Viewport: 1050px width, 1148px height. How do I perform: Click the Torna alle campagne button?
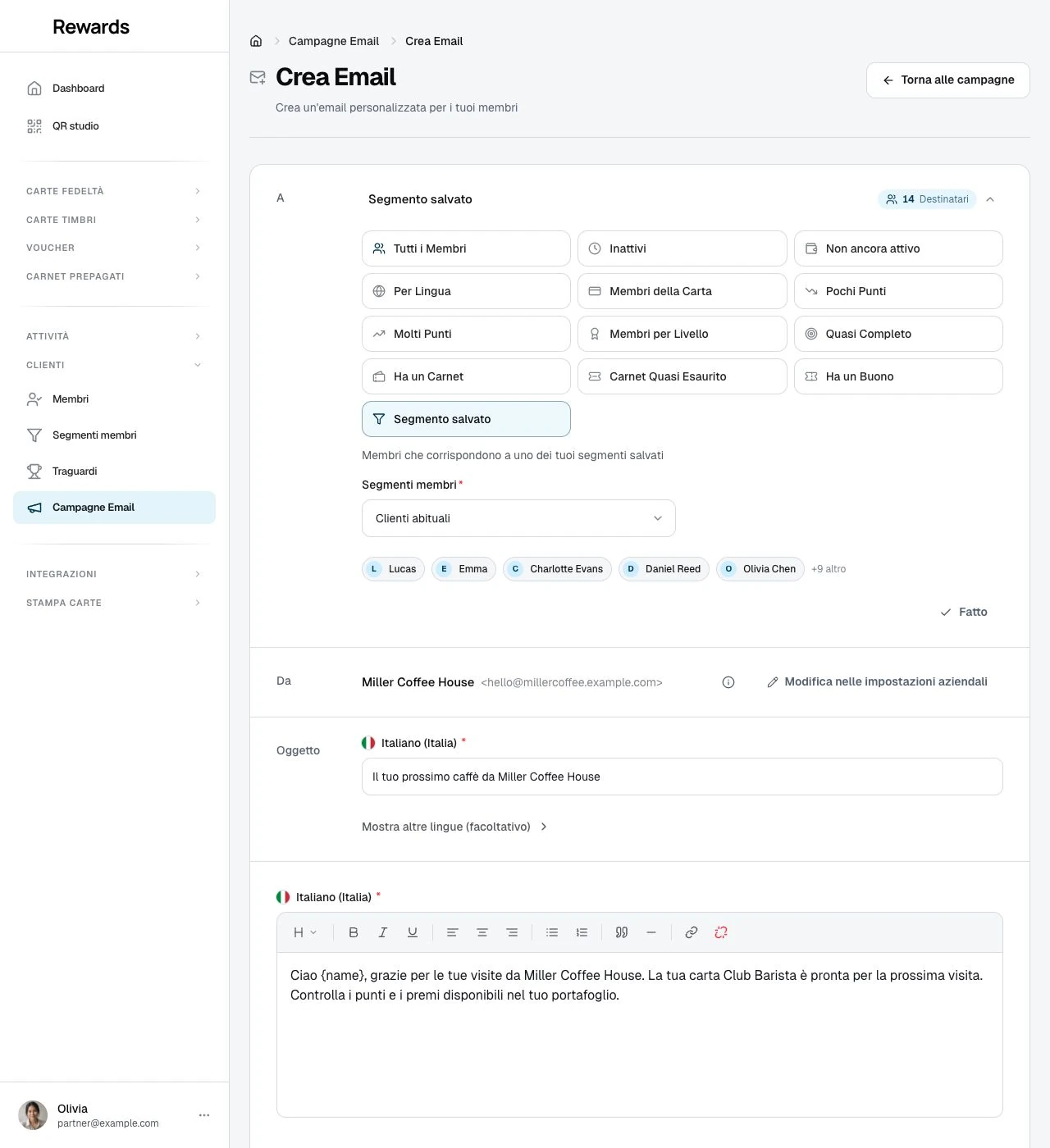(x=948, y=80)
